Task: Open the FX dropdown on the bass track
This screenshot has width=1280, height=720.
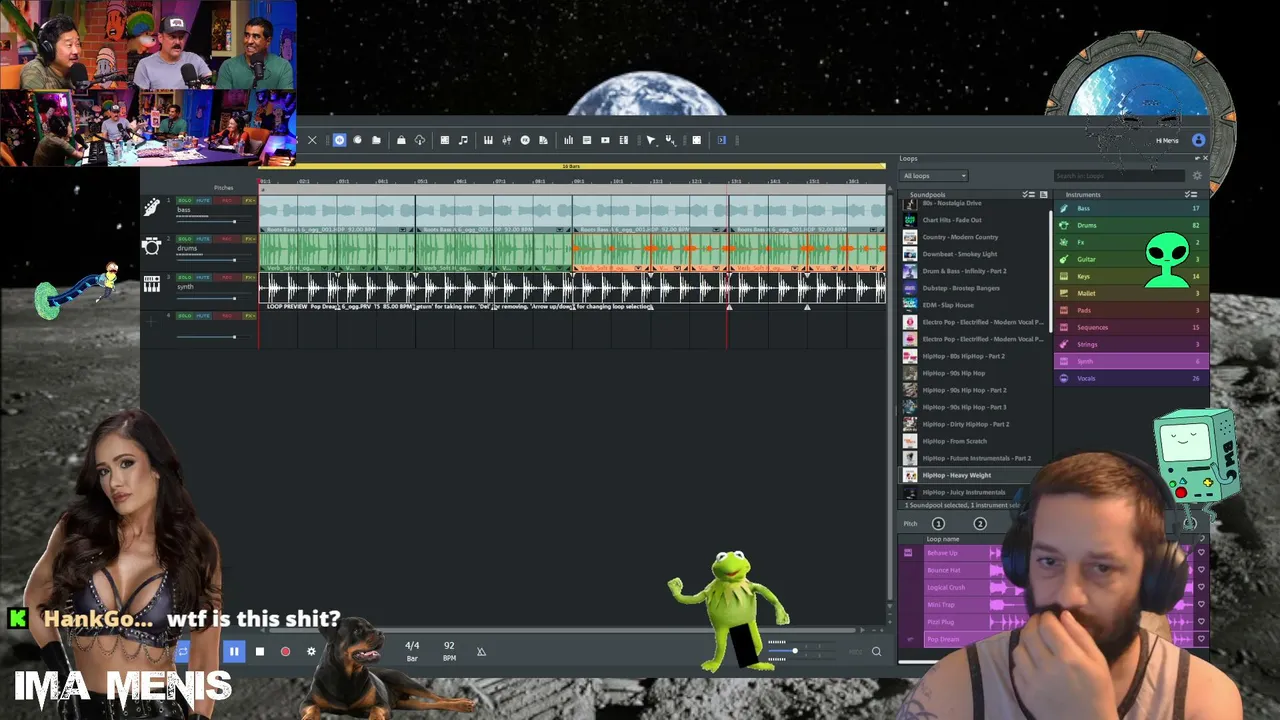Action: coord(250,200)
